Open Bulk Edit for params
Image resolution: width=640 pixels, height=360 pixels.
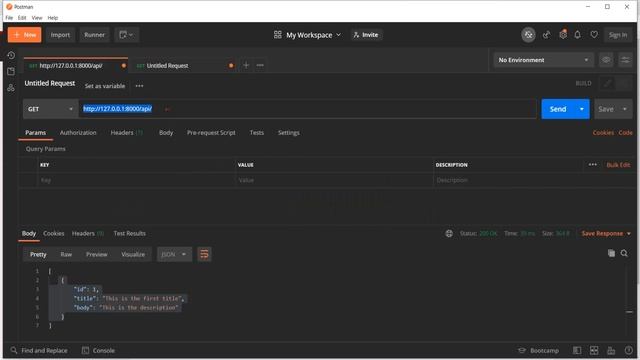(618, 165)
